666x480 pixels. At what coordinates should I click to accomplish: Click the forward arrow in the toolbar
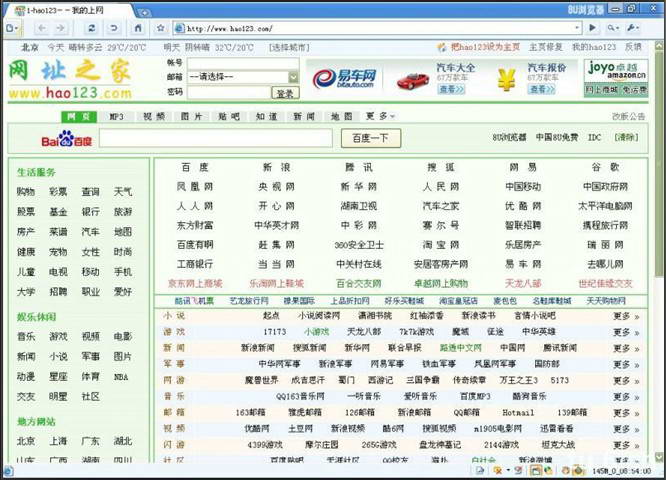click(61, 28)
